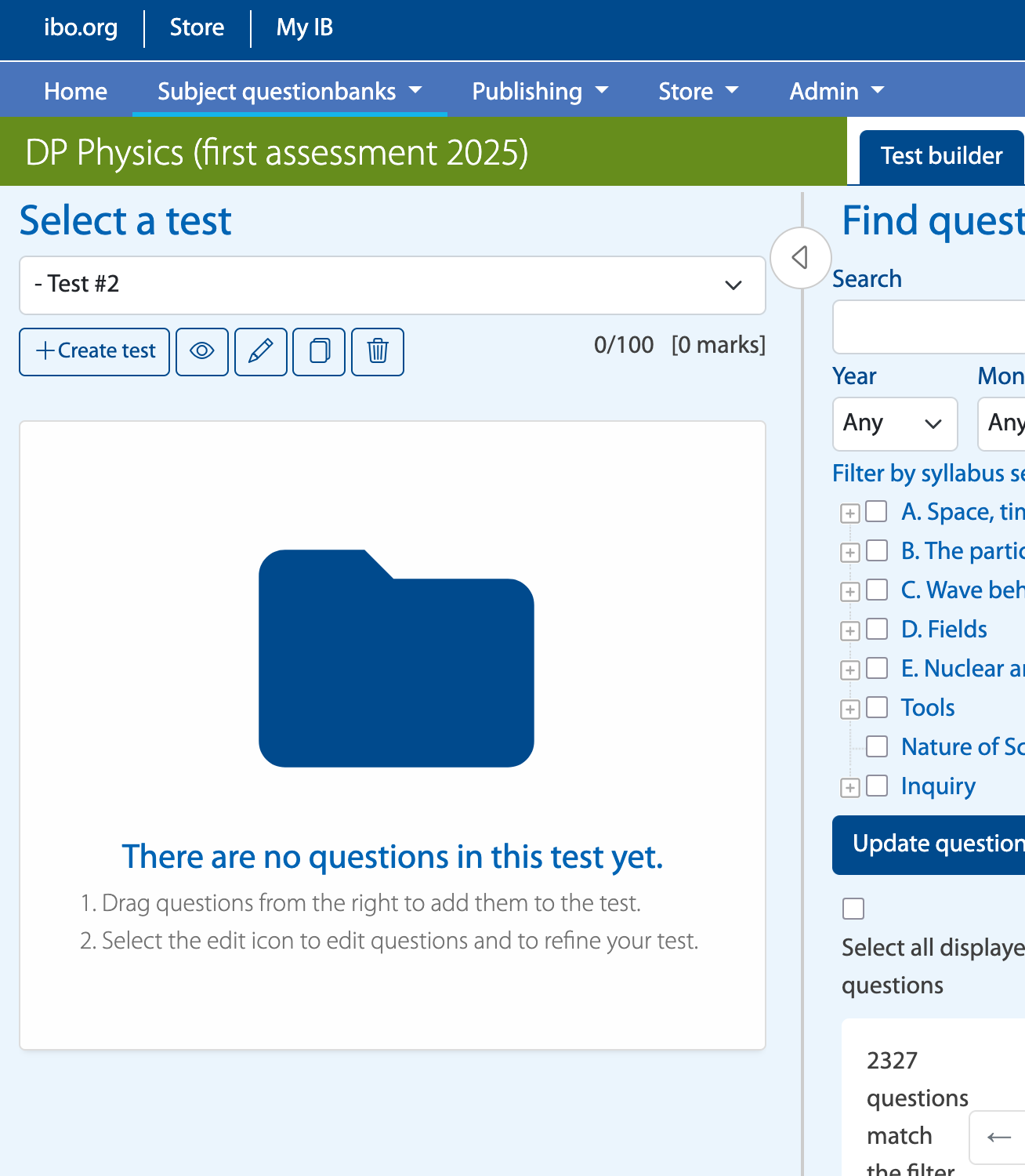Switch to the Test builder tab
The image size is (1025, 1176).
[x=941, y=156]
